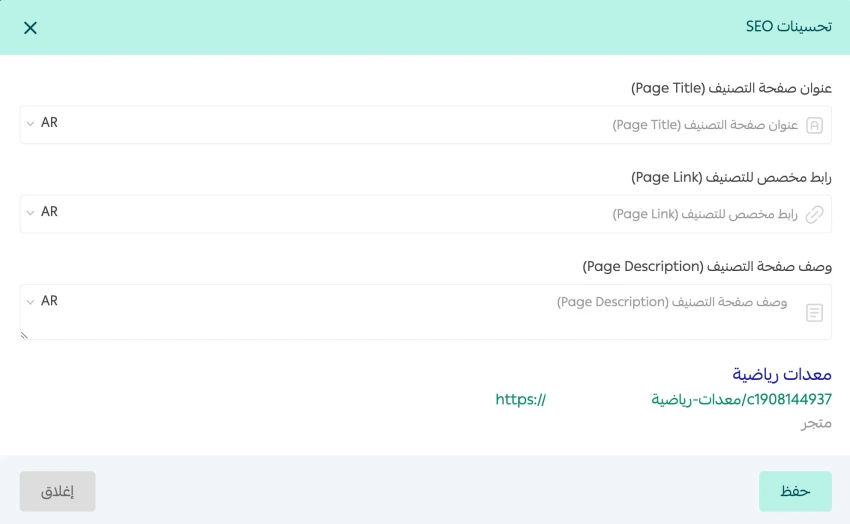Screen dimensions: 850x524
Task: Close the SEO dialog with the X icon
Action: (30, 28)
